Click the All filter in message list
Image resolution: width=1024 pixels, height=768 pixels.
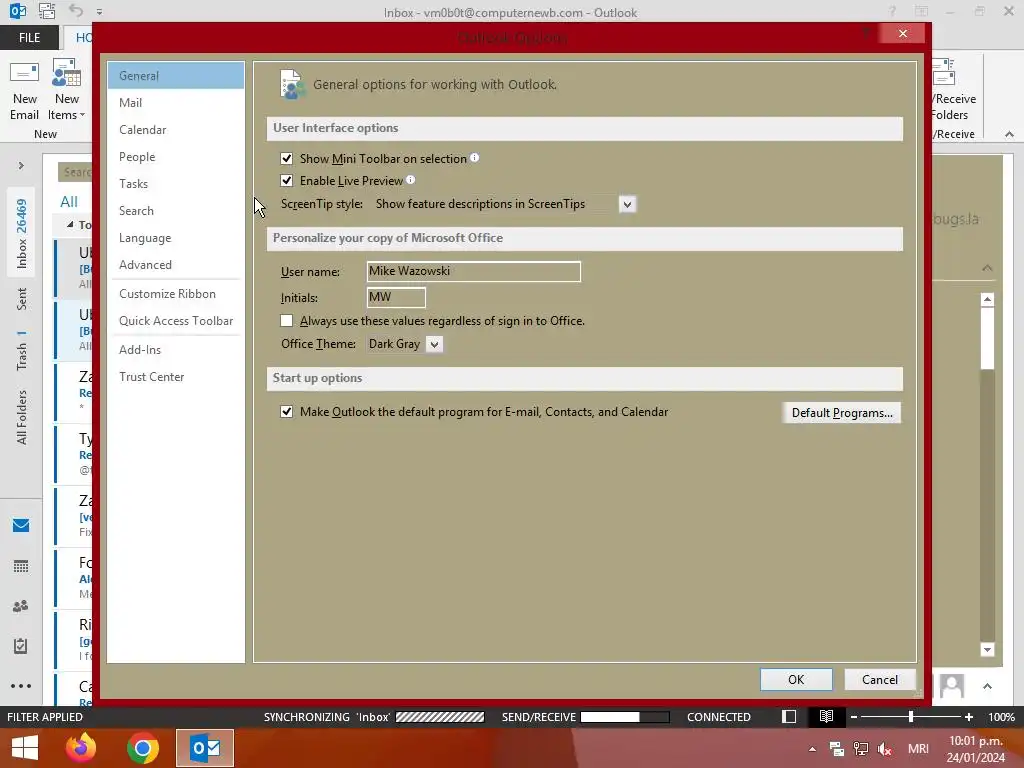(x=69, y=202)
